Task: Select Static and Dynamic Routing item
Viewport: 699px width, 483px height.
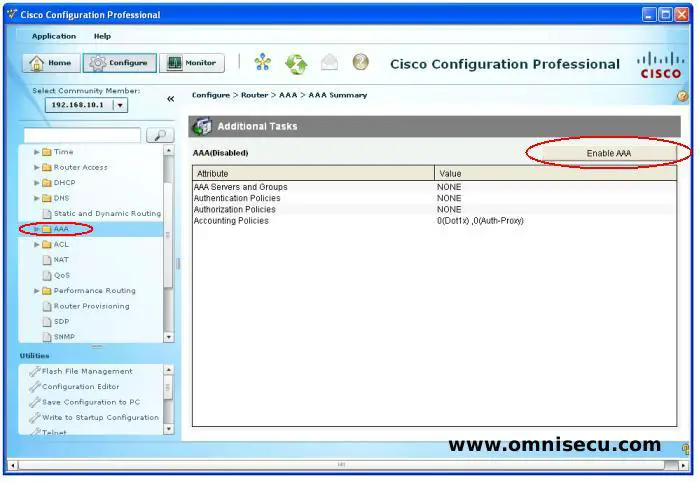Action: (107, 214)
